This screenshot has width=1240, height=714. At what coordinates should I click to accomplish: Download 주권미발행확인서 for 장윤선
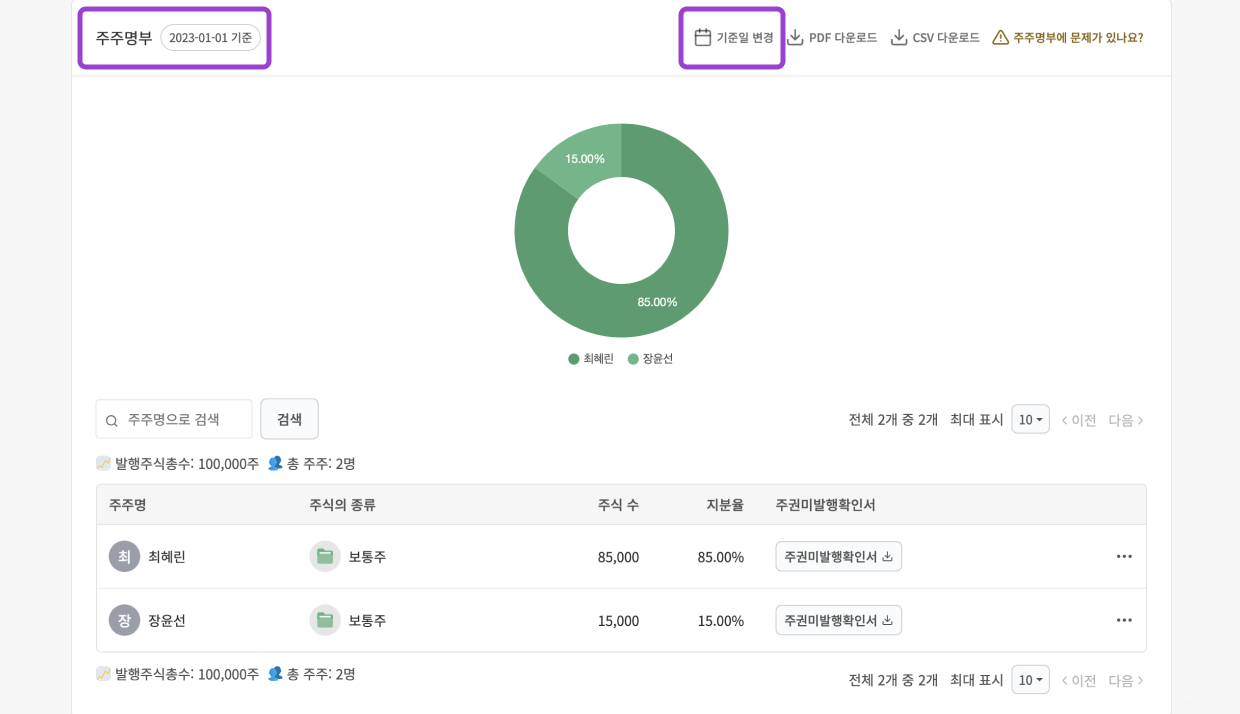click(838, 620)
